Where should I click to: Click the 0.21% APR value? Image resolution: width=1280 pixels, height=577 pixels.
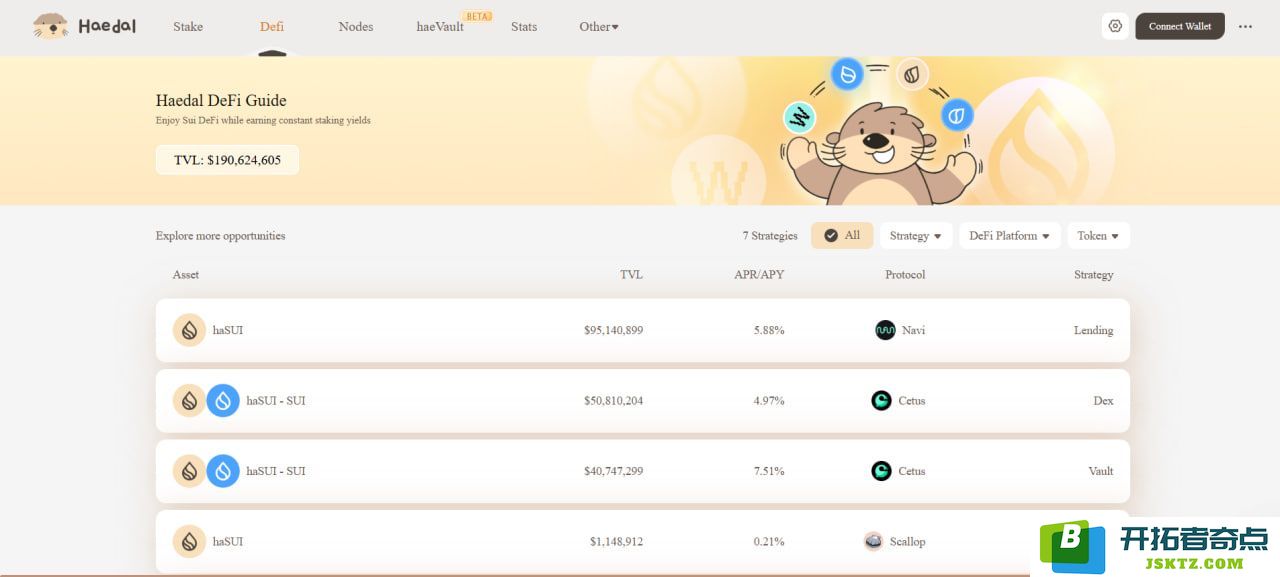[769, 541]
